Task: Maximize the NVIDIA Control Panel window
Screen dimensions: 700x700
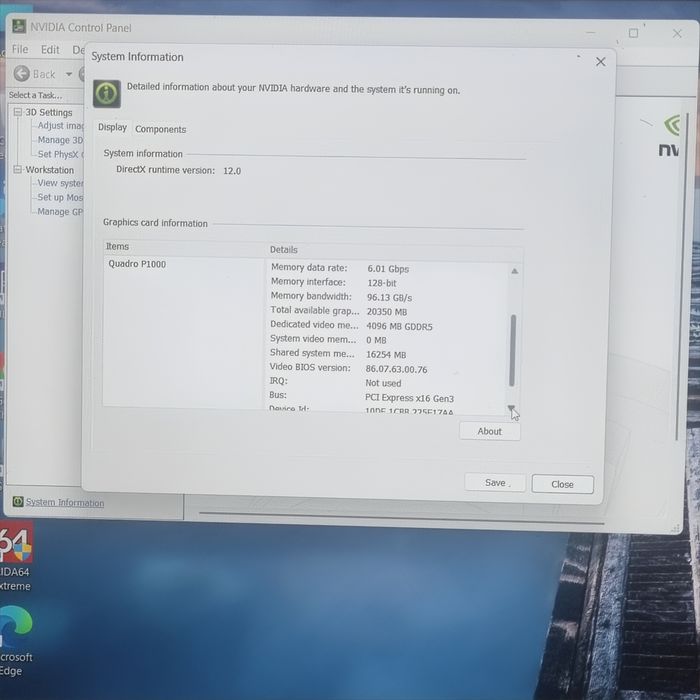Action: coord(633,33)
